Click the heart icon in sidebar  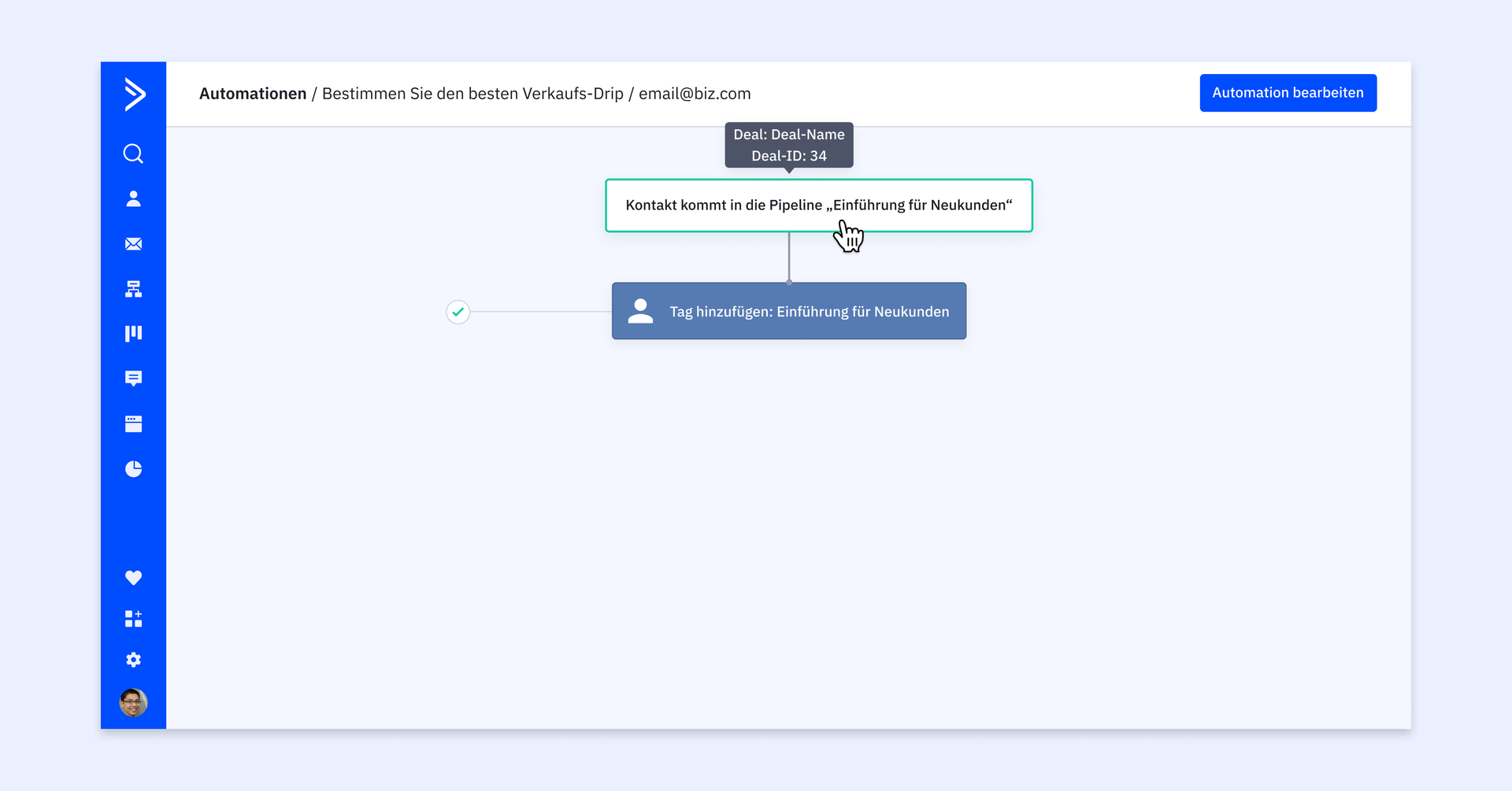click(x=133, y=578)
